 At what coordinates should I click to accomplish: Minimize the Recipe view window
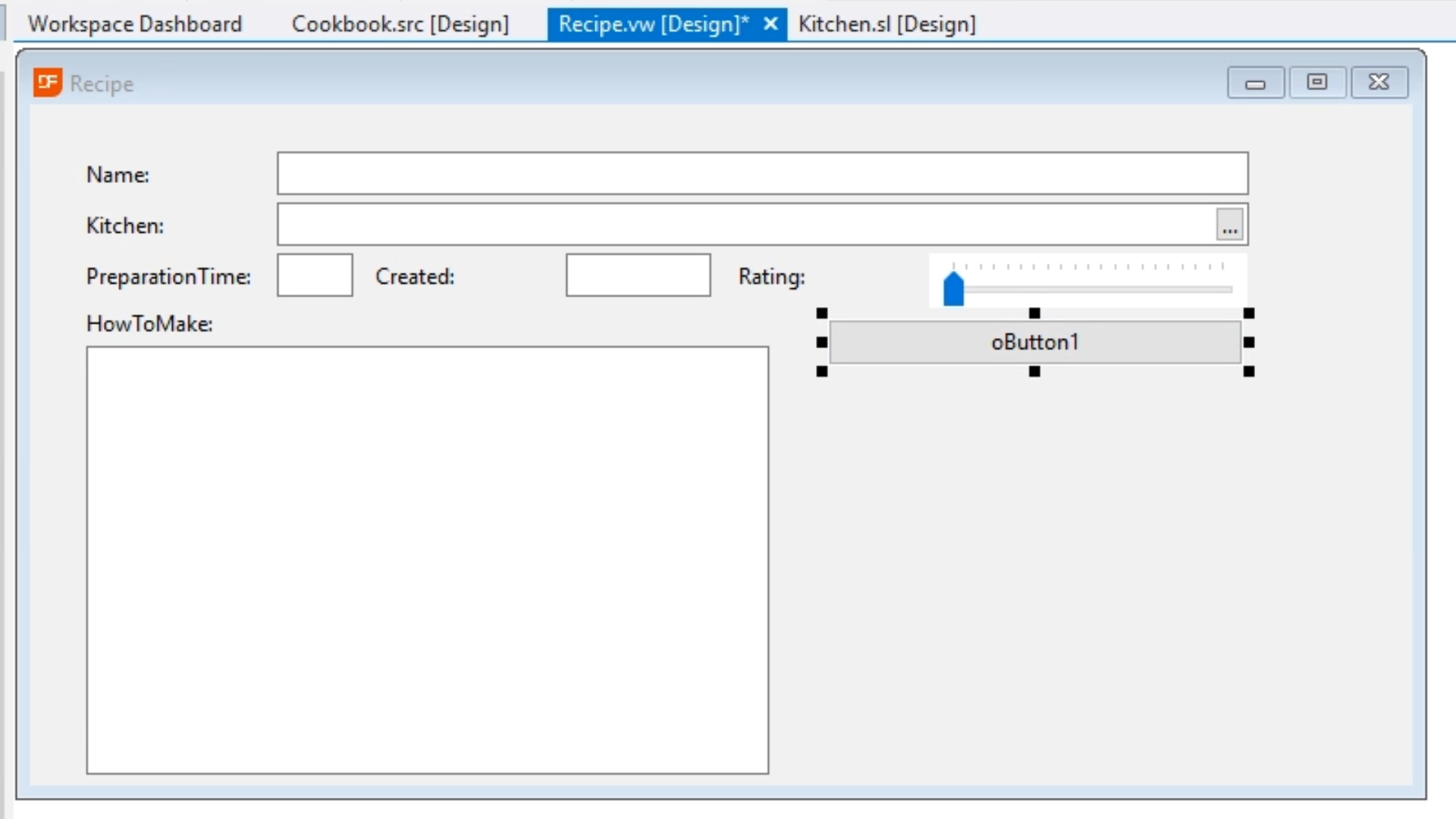pyautogui.click(x=1255, y=83)
